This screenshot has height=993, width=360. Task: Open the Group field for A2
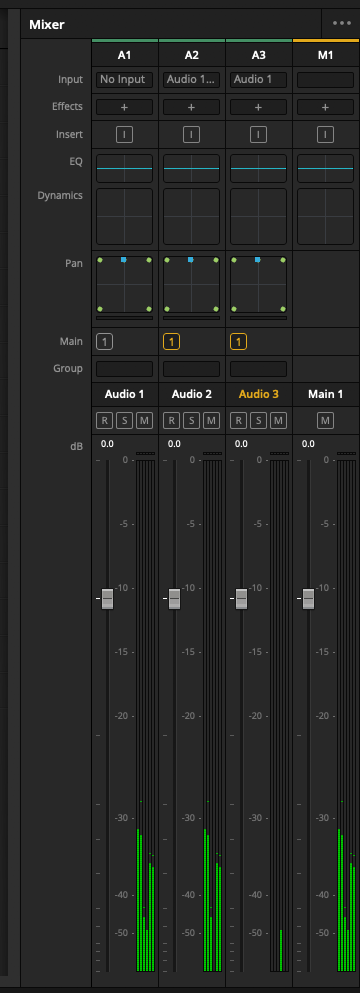click(x=191, y=369)
